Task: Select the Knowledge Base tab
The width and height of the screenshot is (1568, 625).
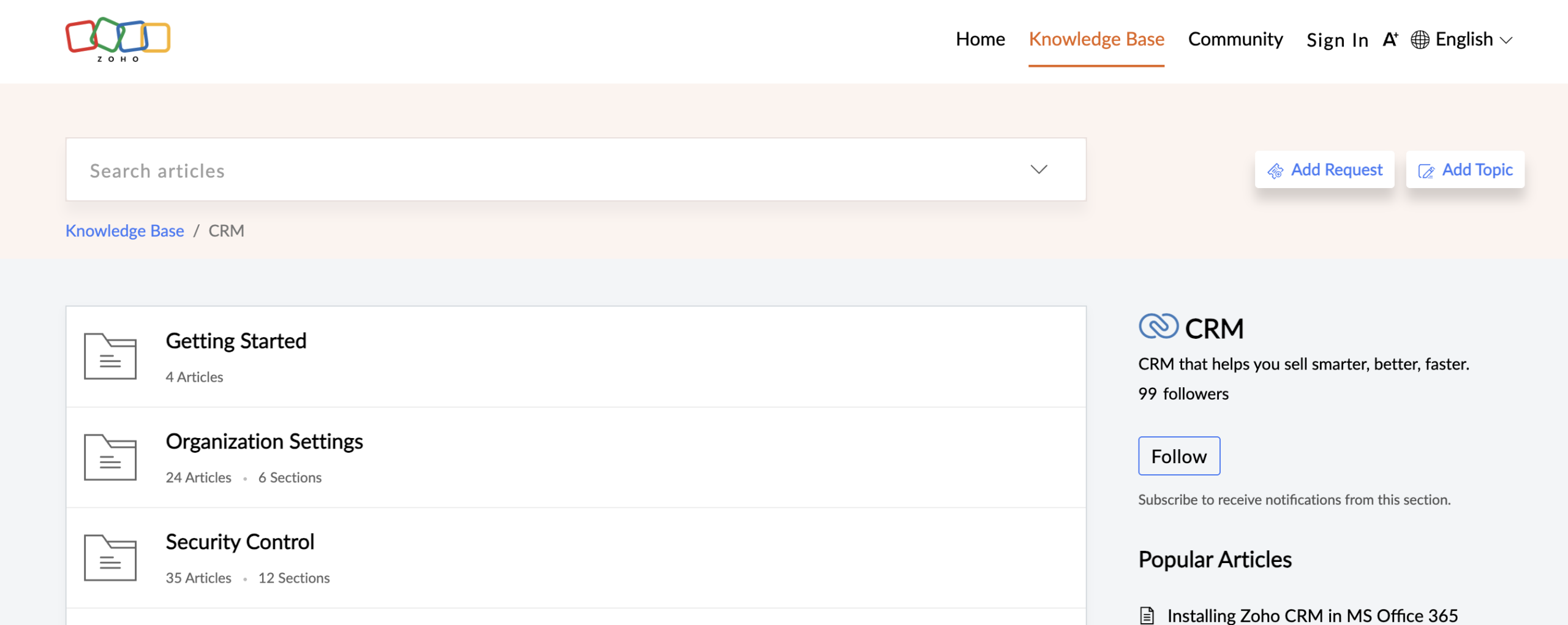Action: [1096, 40]
